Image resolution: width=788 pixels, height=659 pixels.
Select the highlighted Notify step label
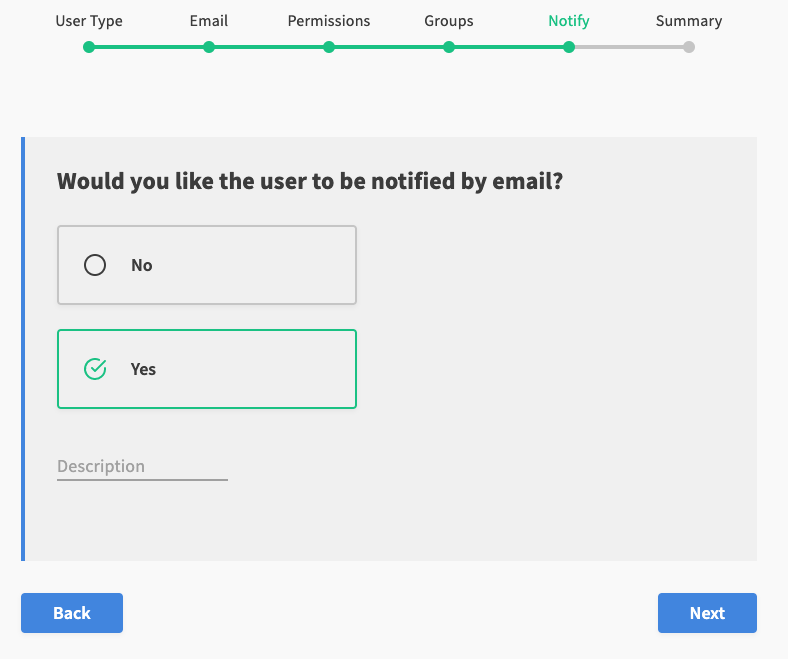point(569,21)
